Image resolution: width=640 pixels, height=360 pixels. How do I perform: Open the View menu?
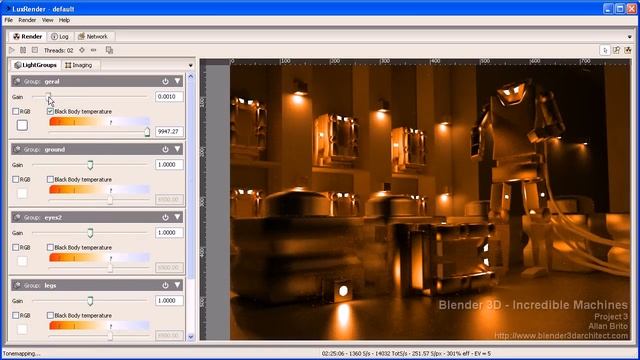(47, 20)
